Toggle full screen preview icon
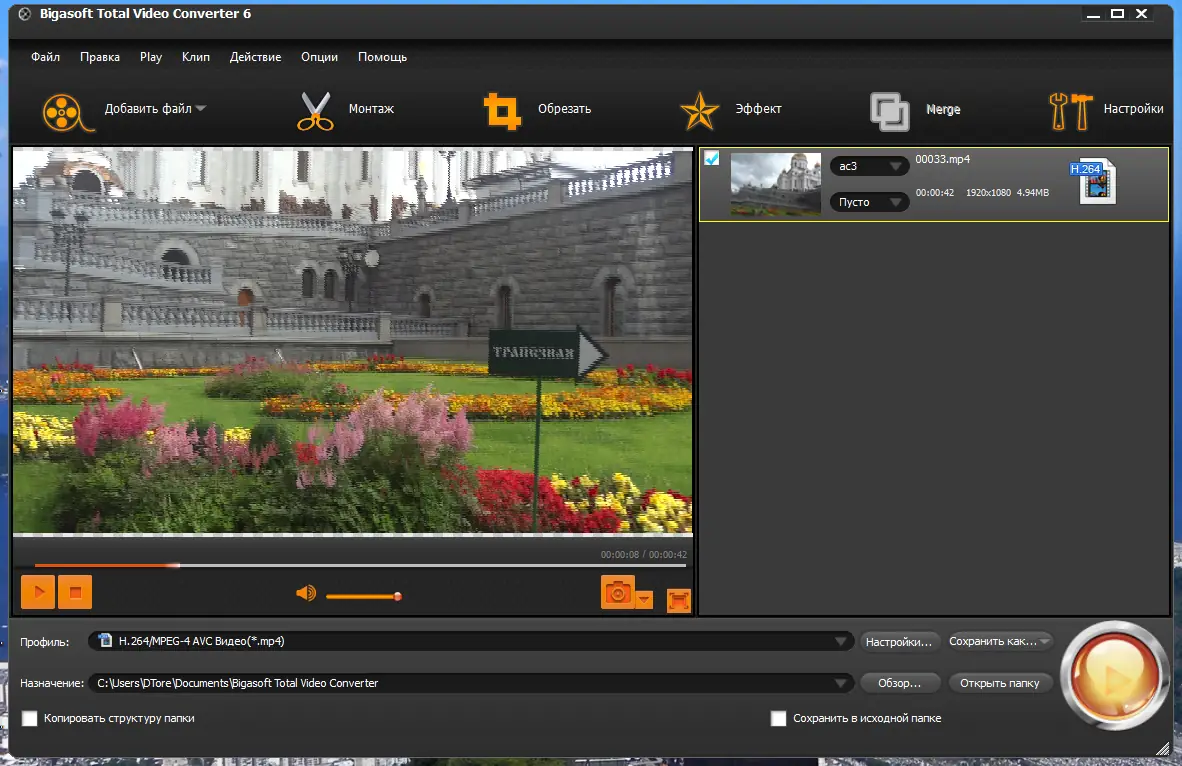The image size is (1182, 766). tap(679, 600)
